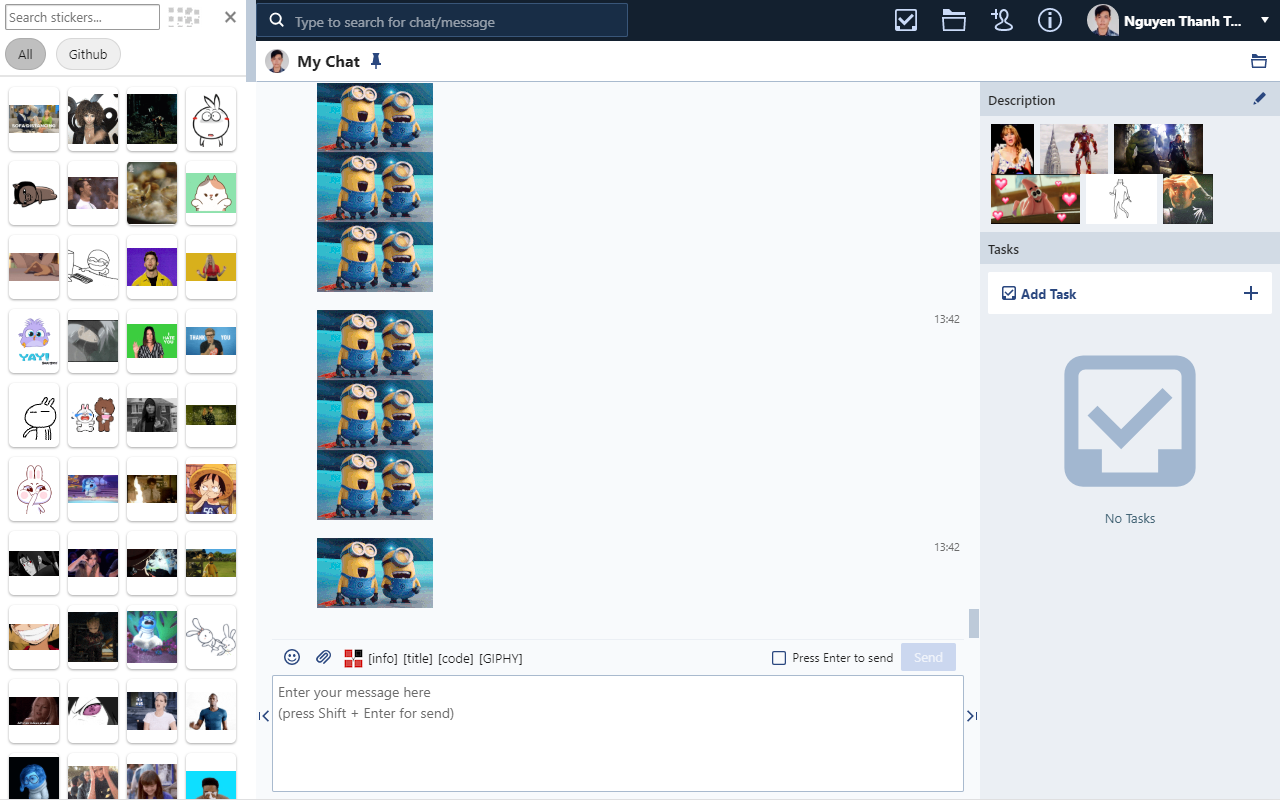1280x800 pixels.
Task: Click the chat message vertical scrollbar
Action: pos(974,623)
